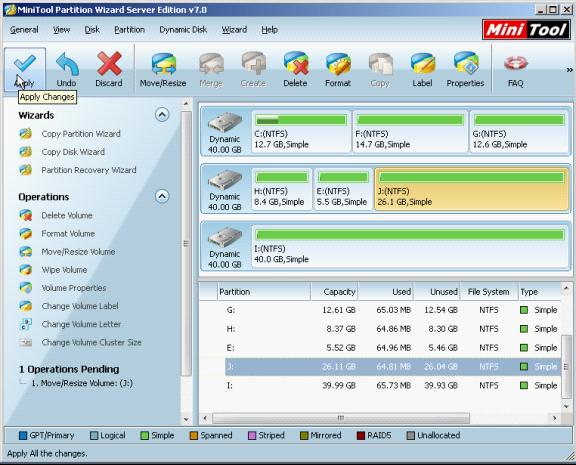
Task: Select the F: 14.7 GB volume block
Action: [410, 131]
